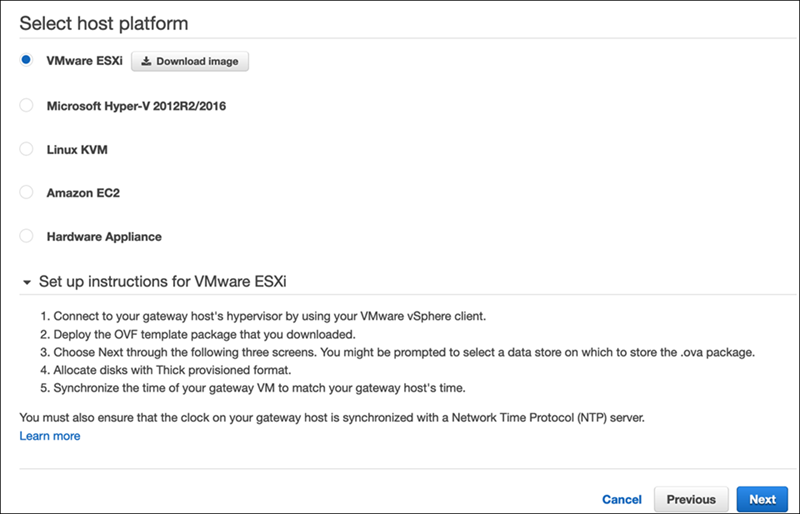Click the 'Select host platform' page heading
Viewport: 800px width, 514px height.
104,22
